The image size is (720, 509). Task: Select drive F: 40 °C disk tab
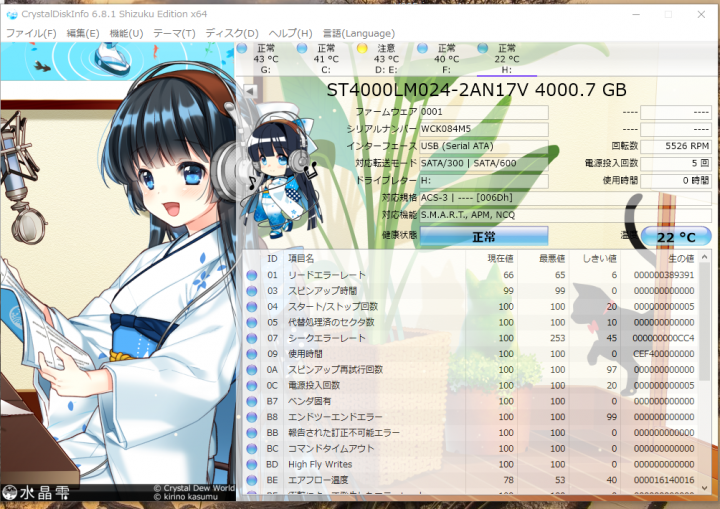tap(446, 59)
